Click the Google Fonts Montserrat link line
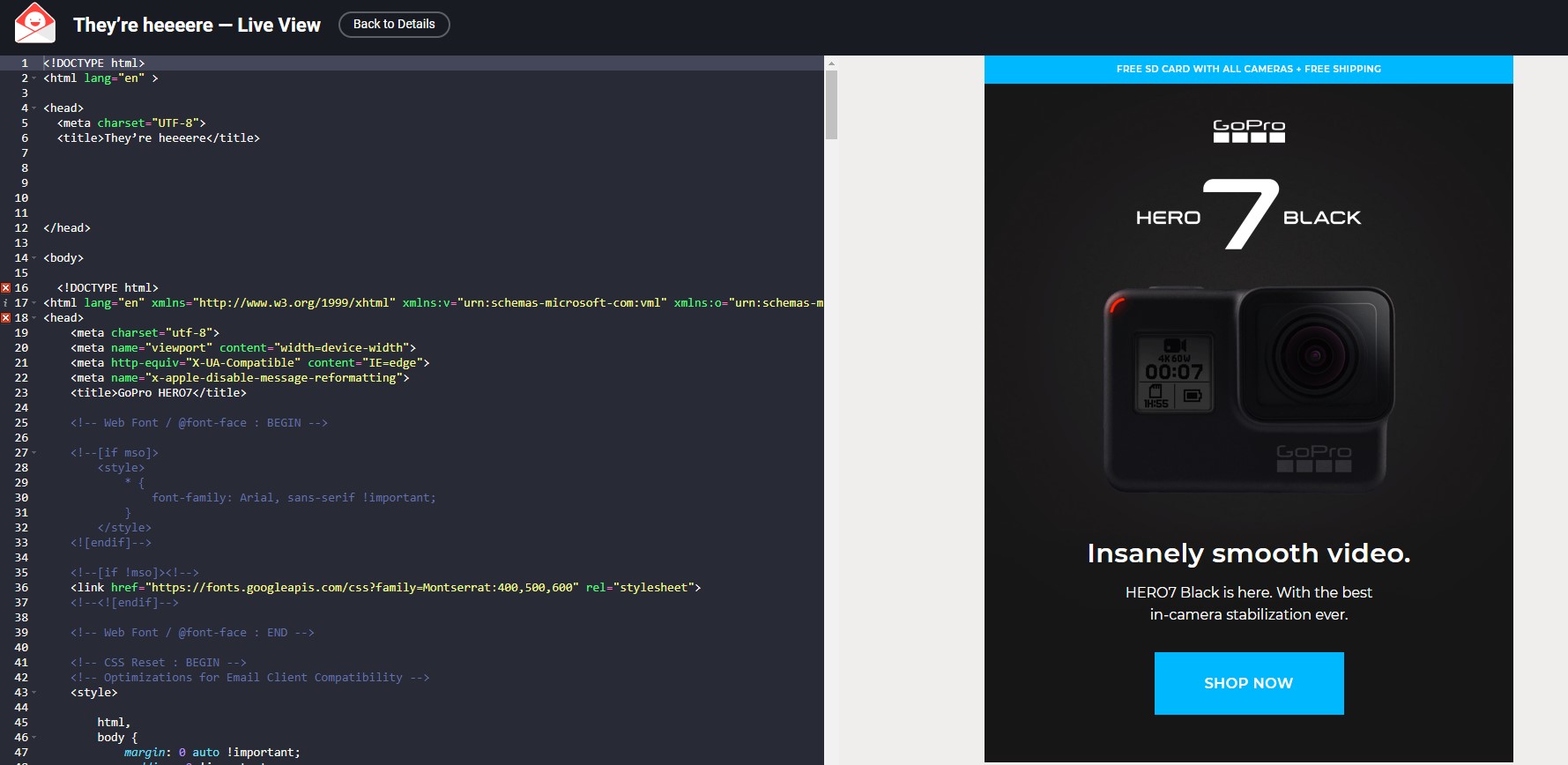The image size is (1568, 765). [x=386, y=588]
